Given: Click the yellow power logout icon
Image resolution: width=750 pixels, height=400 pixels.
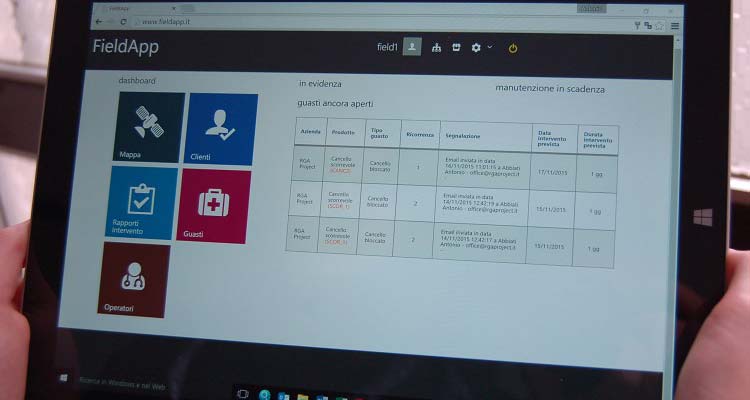Looking at the screenshot, I should 514,47.
